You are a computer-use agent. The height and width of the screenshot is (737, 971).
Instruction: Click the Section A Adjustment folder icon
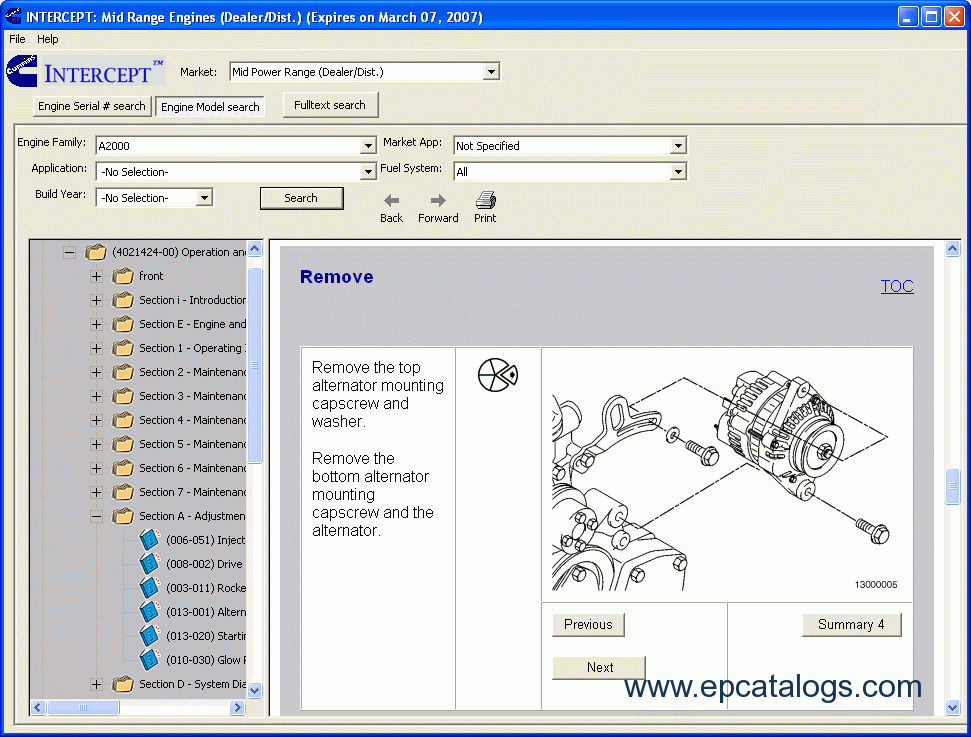tap(123, 516)
